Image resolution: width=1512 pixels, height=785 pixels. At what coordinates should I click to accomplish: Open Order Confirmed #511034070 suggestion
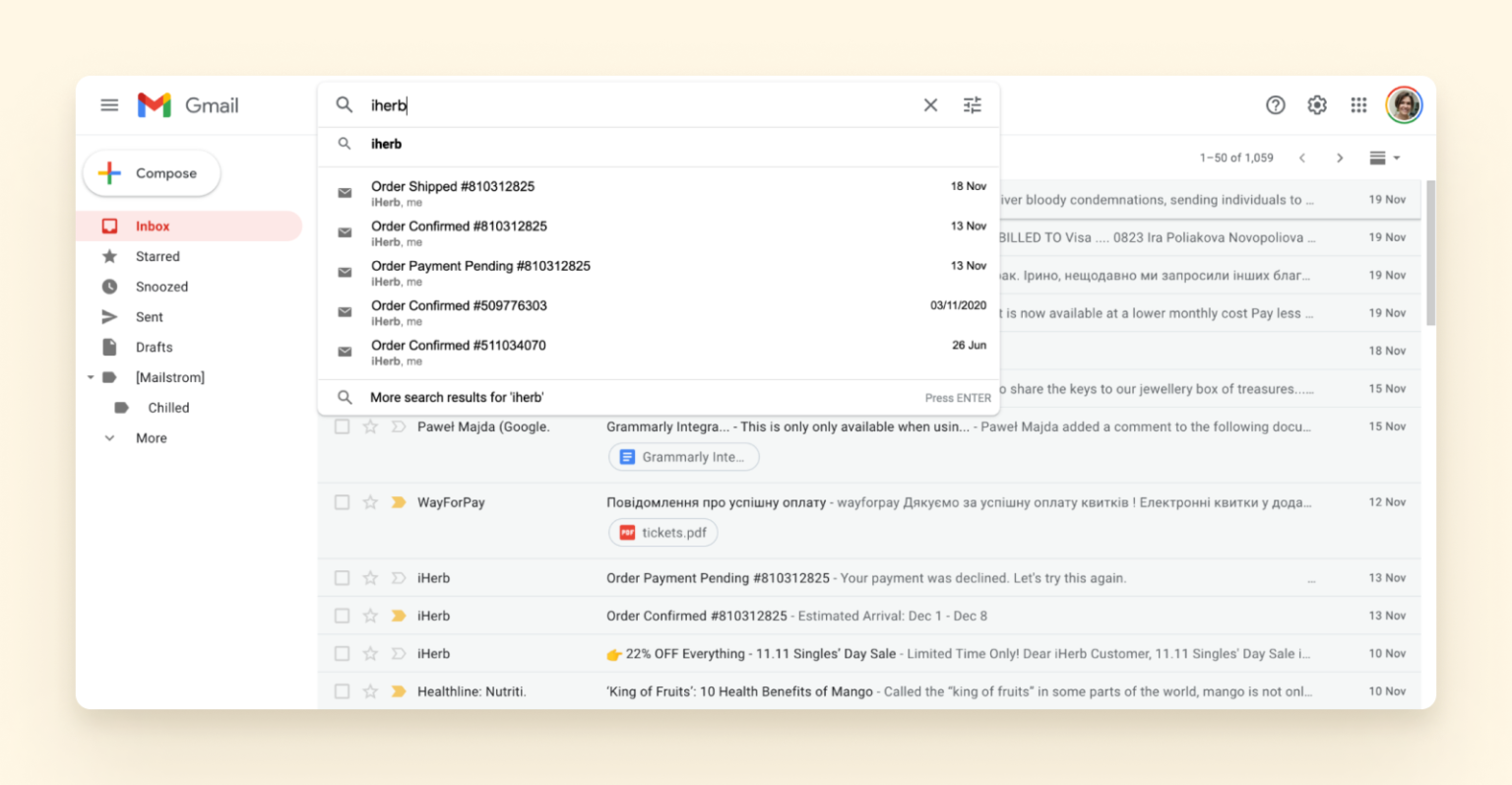pos(659,352)
